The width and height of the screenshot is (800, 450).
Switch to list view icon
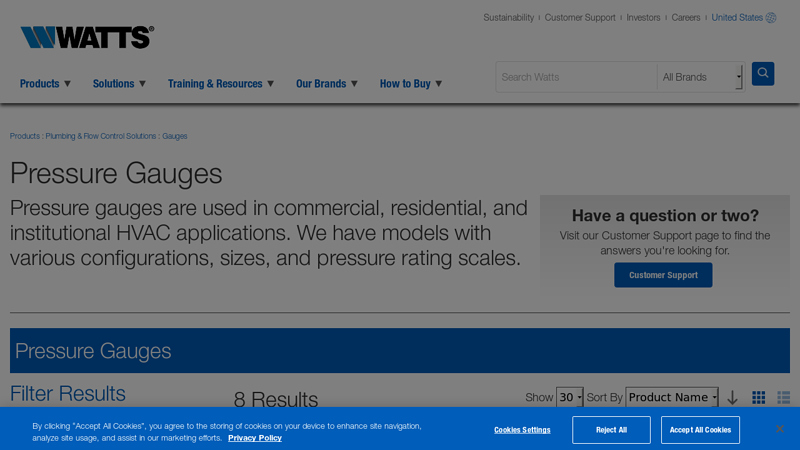(783, 397)
